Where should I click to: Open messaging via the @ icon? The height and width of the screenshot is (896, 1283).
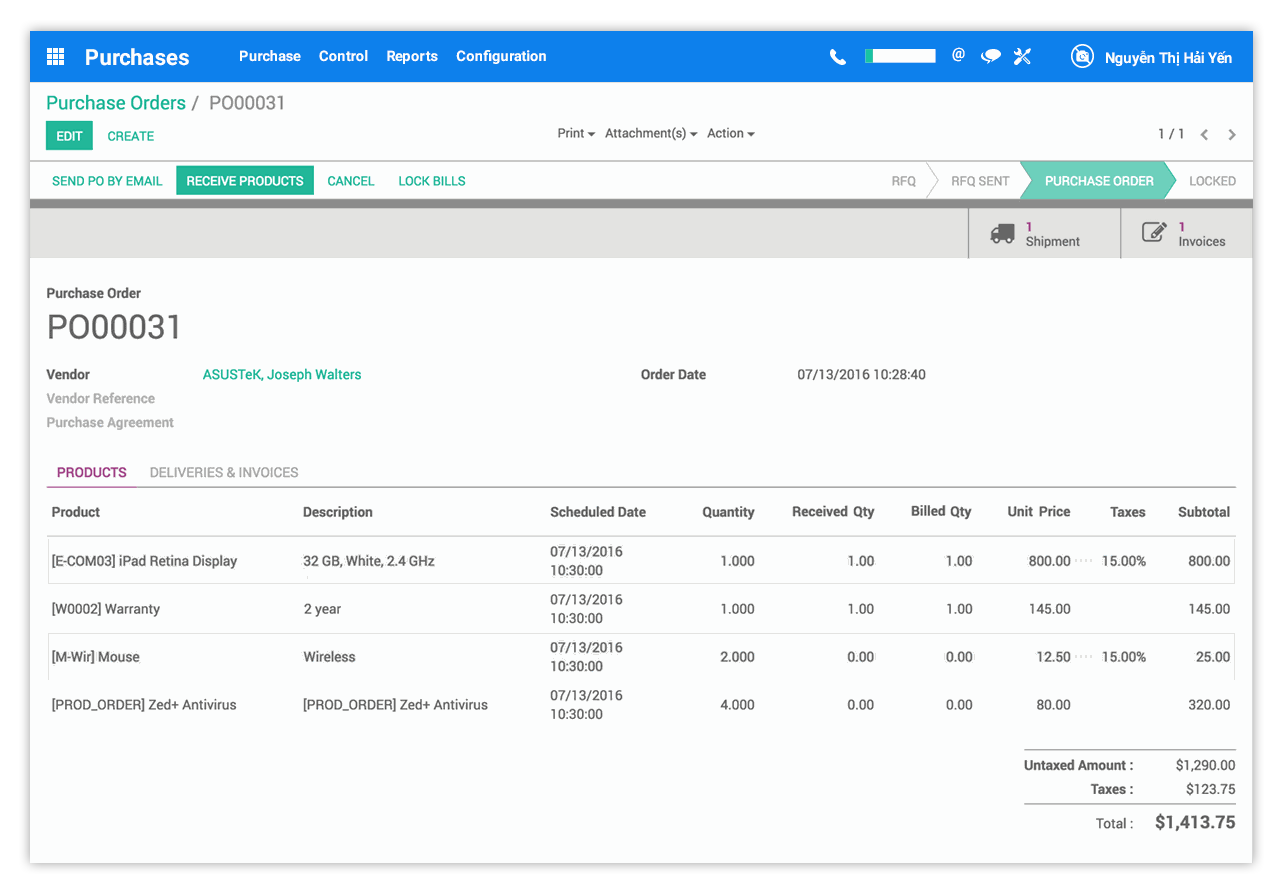958,57
